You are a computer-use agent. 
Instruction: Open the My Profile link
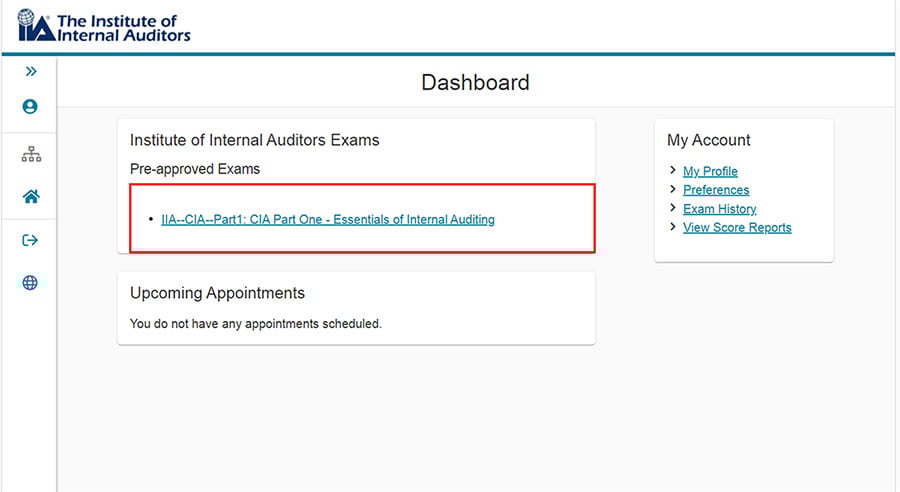click(710, 171)
